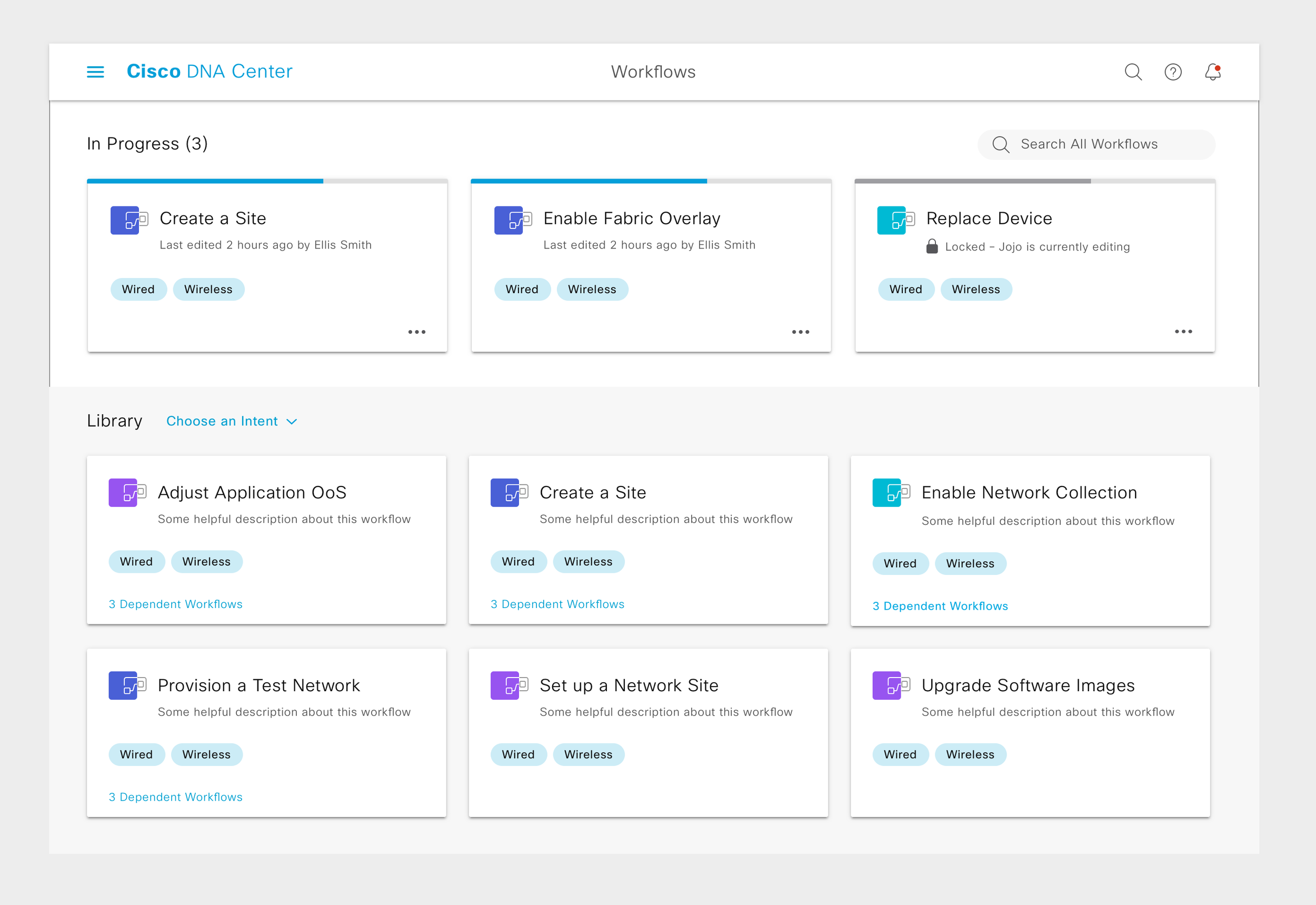Click the lock icon on Replace Device
The height and width of the screenshot is (905, 1316).
pos(932,246)
